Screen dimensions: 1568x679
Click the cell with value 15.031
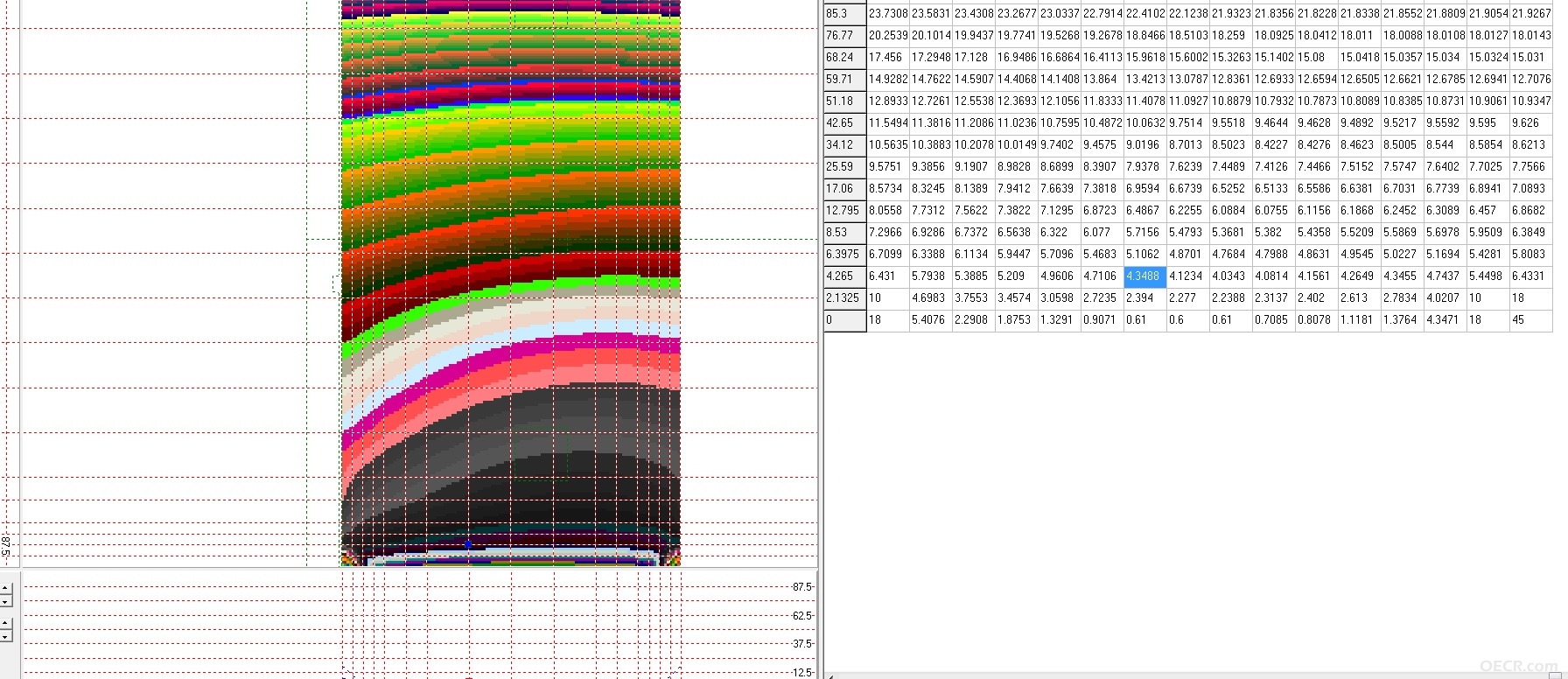pyautogui.click(x=1531, y=58)
